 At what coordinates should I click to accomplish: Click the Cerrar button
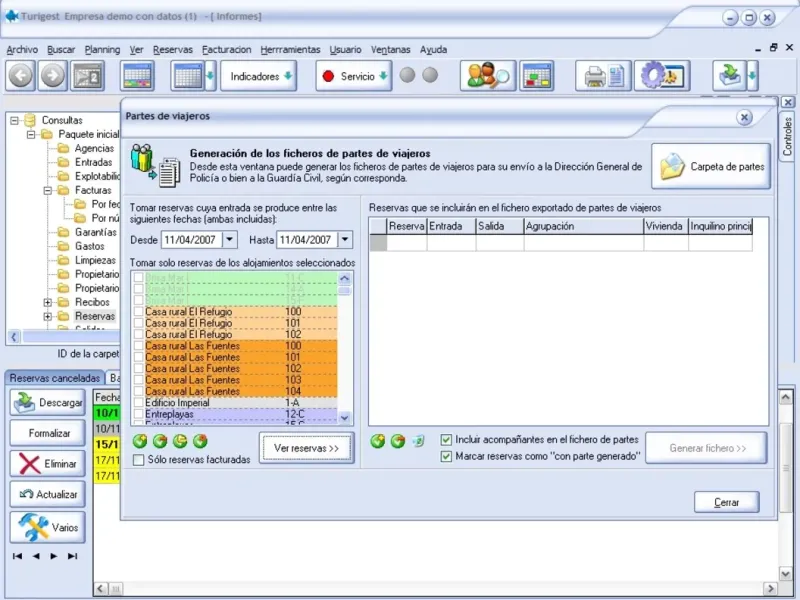727,503
